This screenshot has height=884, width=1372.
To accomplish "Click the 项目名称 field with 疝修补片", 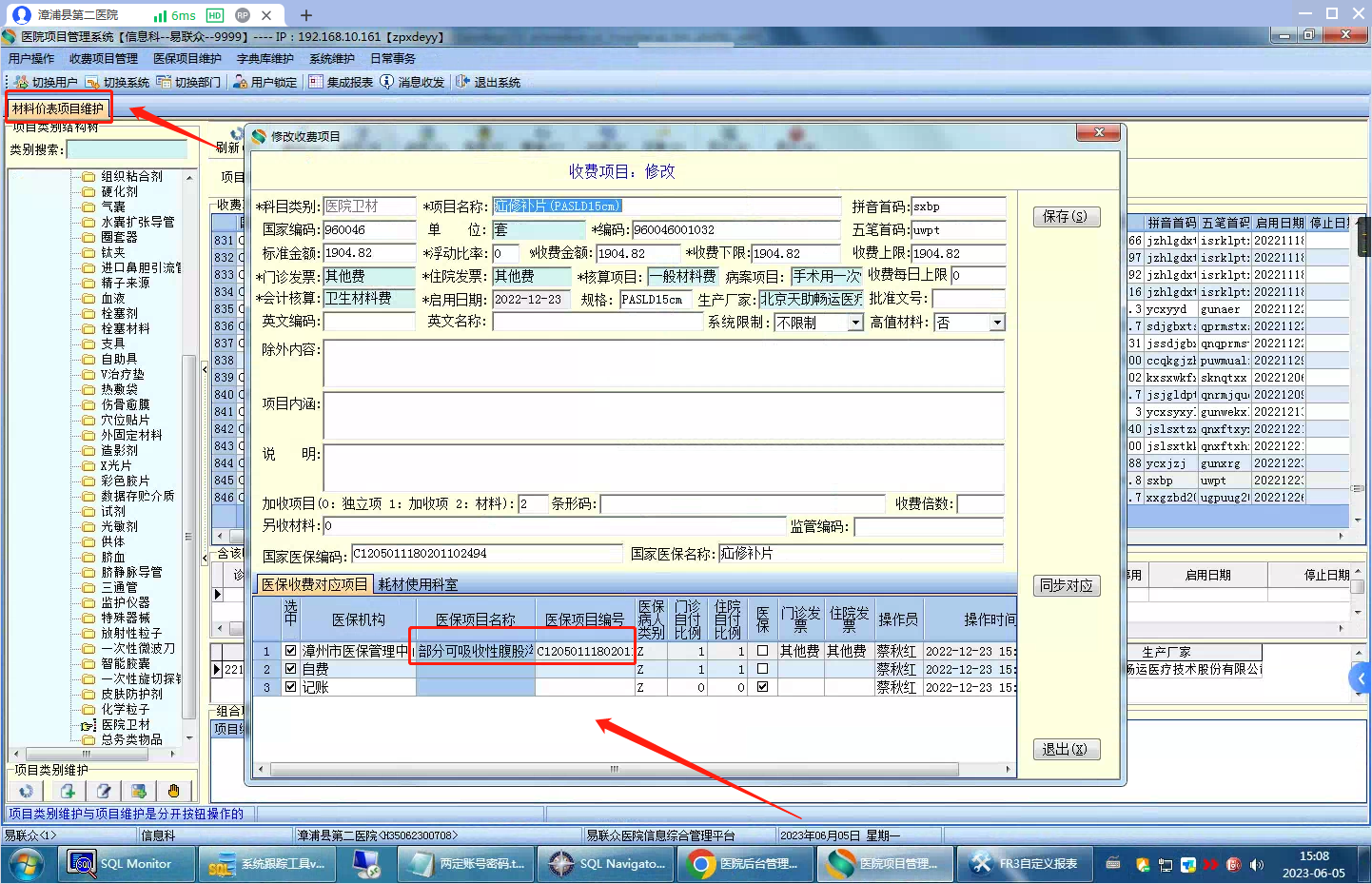I will tap(666, 206).
